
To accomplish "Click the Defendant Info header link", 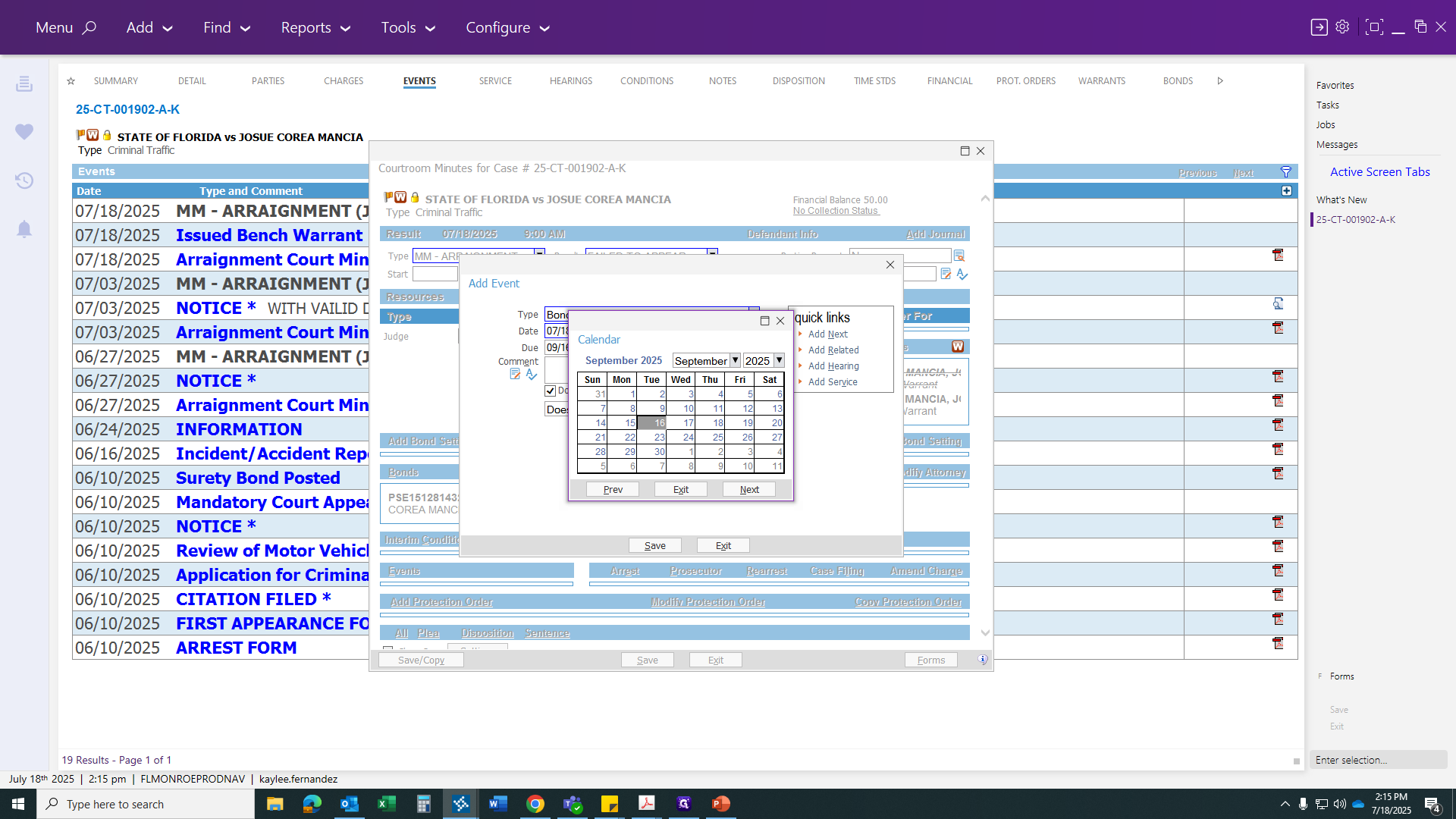I will [x=782, y=234].
